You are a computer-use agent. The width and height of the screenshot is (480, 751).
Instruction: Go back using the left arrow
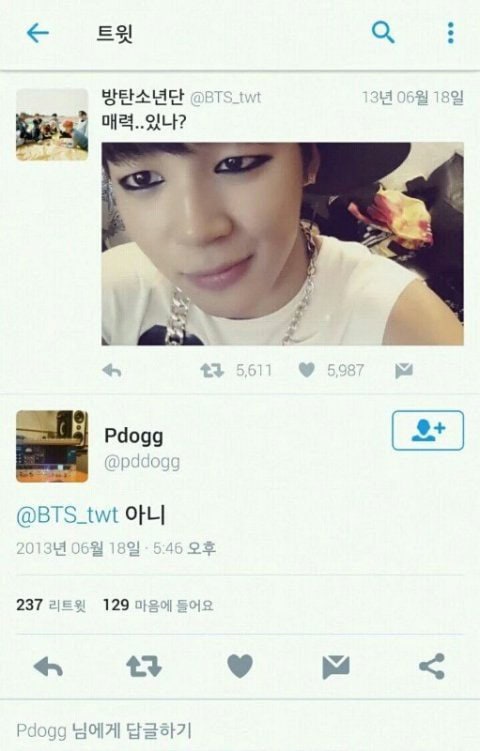[x=38, y=33]
